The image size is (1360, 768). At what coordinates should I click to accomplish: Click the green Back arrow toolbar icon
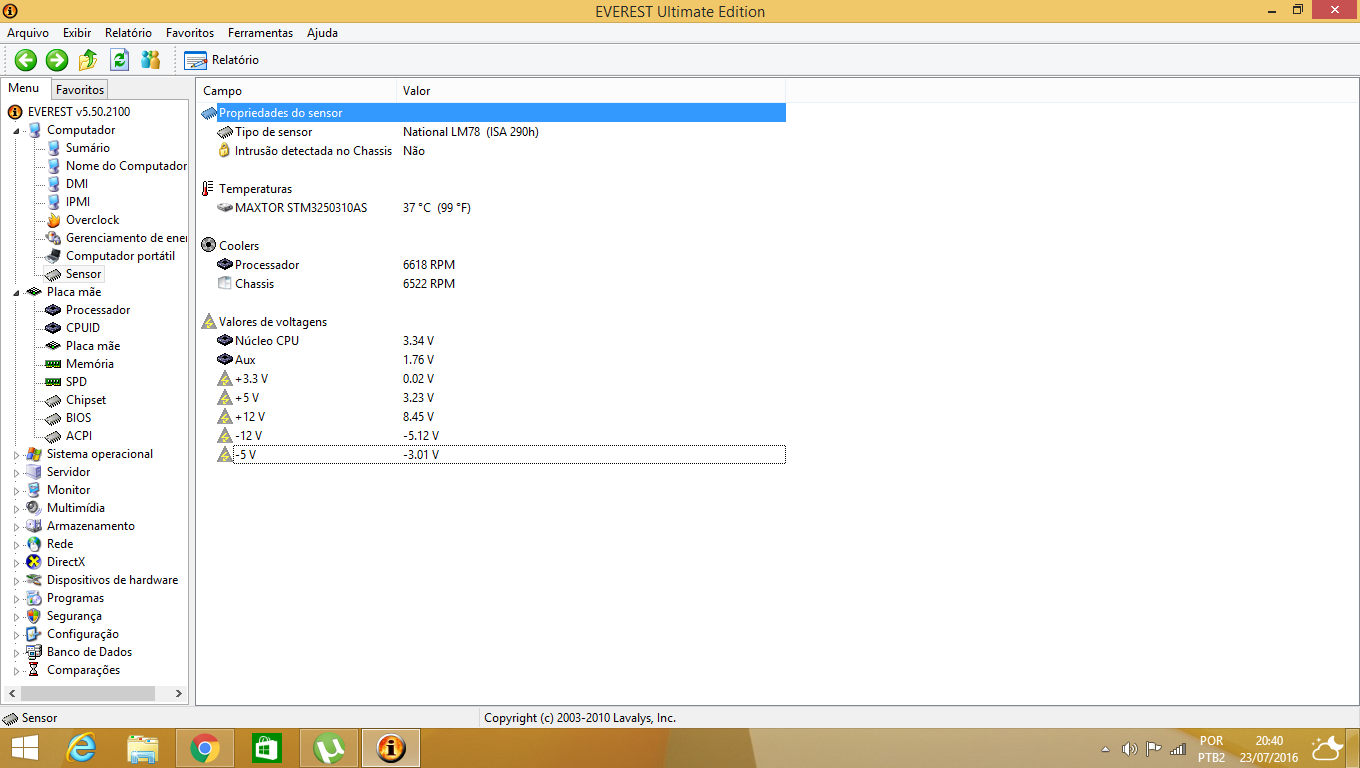coord(26,60)
